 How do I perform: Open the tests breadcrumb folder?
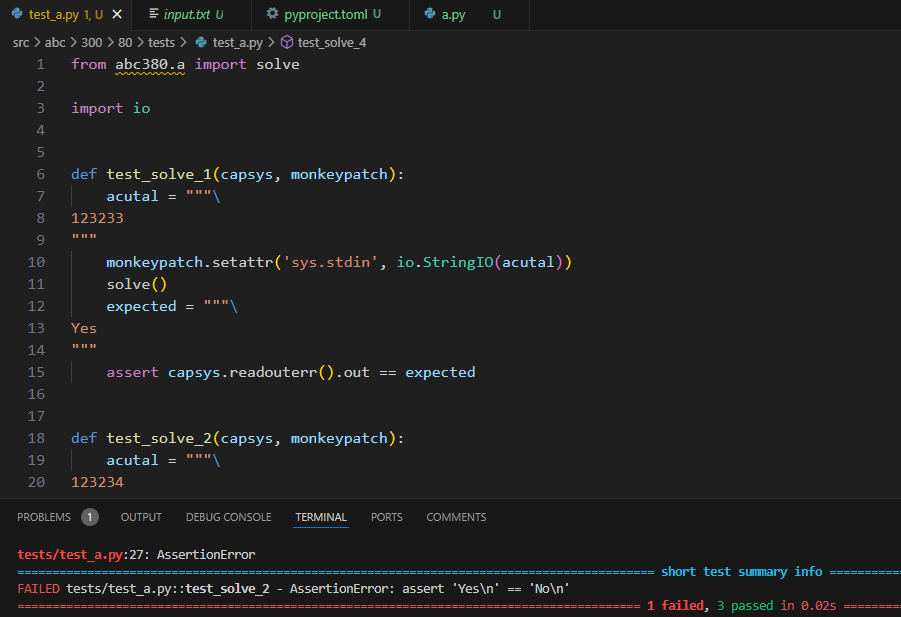pos(161,43)
